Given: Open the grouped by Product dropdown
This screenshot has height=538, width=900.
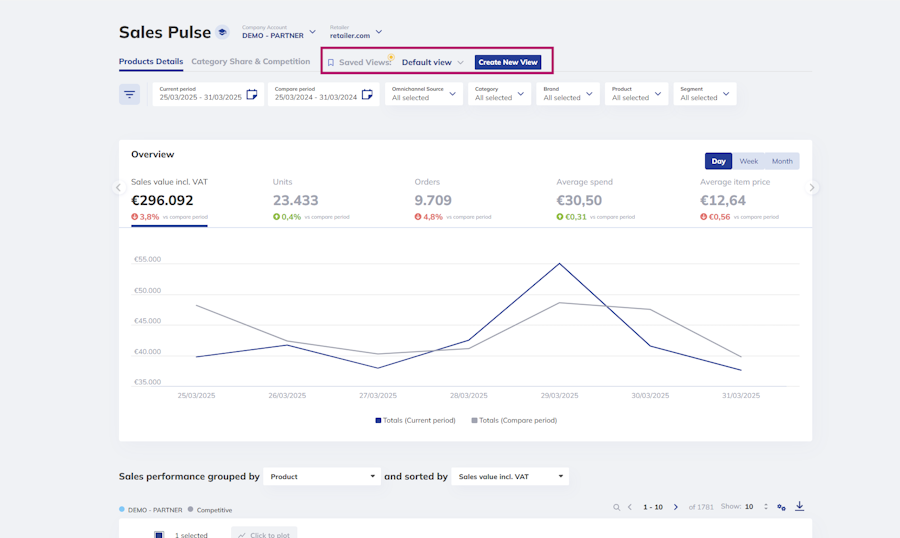Looking at the screenshot, I should click(x=322, y=477).
